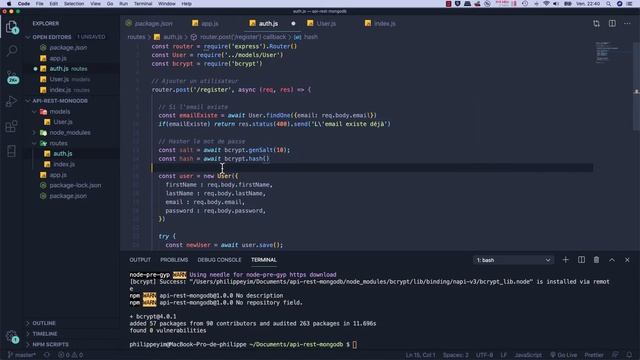
Task: Click Ln 15, Col 1 in status bar
Action: tap(420, 355)
